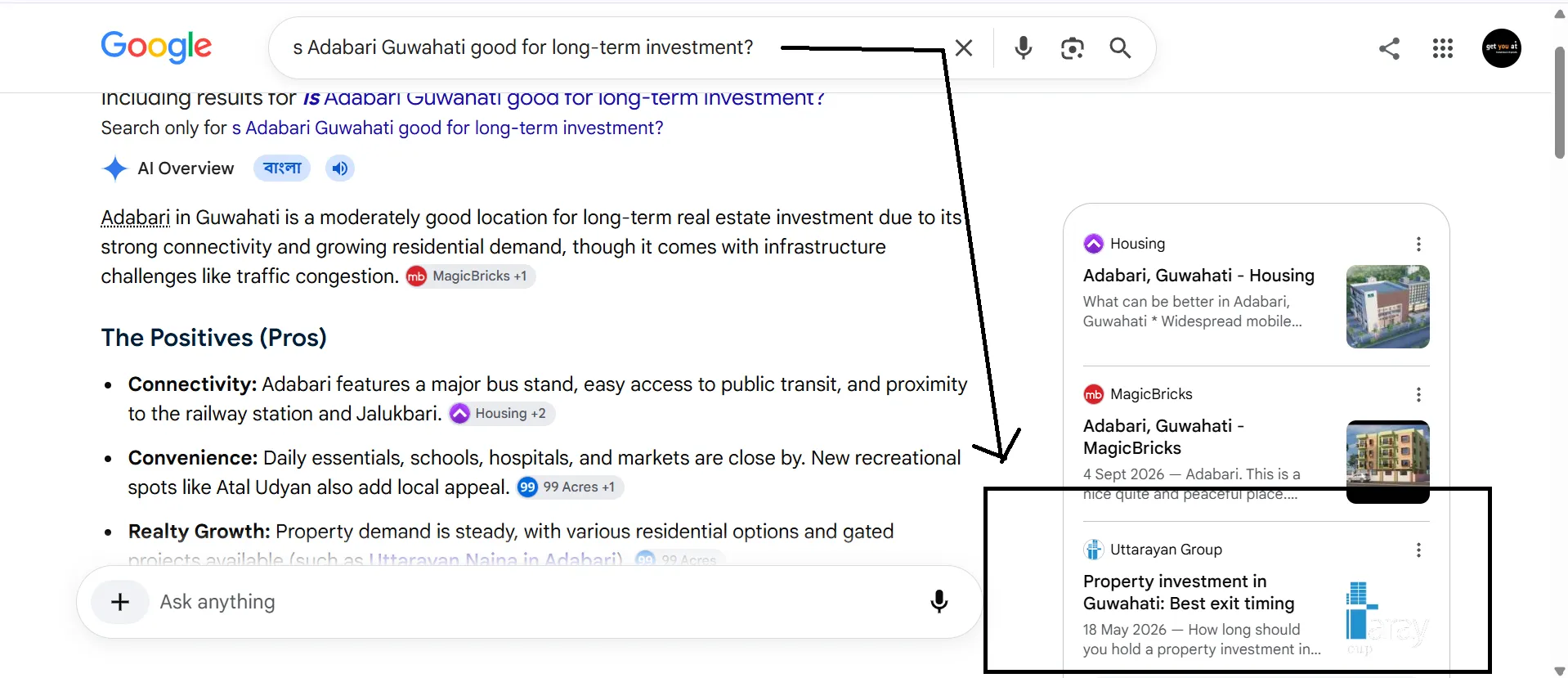Open the Adabari, Guwahati - MagicBricks result
The width and height of the screenshot is (1568, 678).
pos(1164,437)
